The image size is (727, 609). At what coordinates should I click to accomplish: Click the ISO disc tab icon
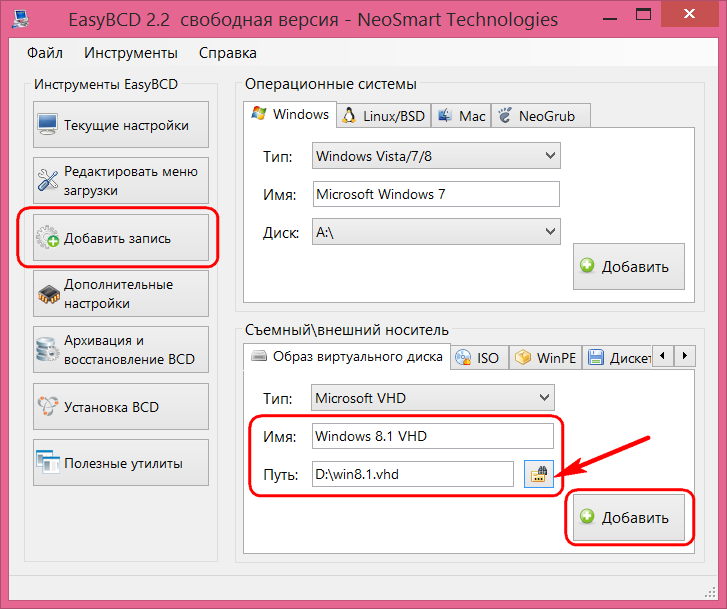point(463,357)
